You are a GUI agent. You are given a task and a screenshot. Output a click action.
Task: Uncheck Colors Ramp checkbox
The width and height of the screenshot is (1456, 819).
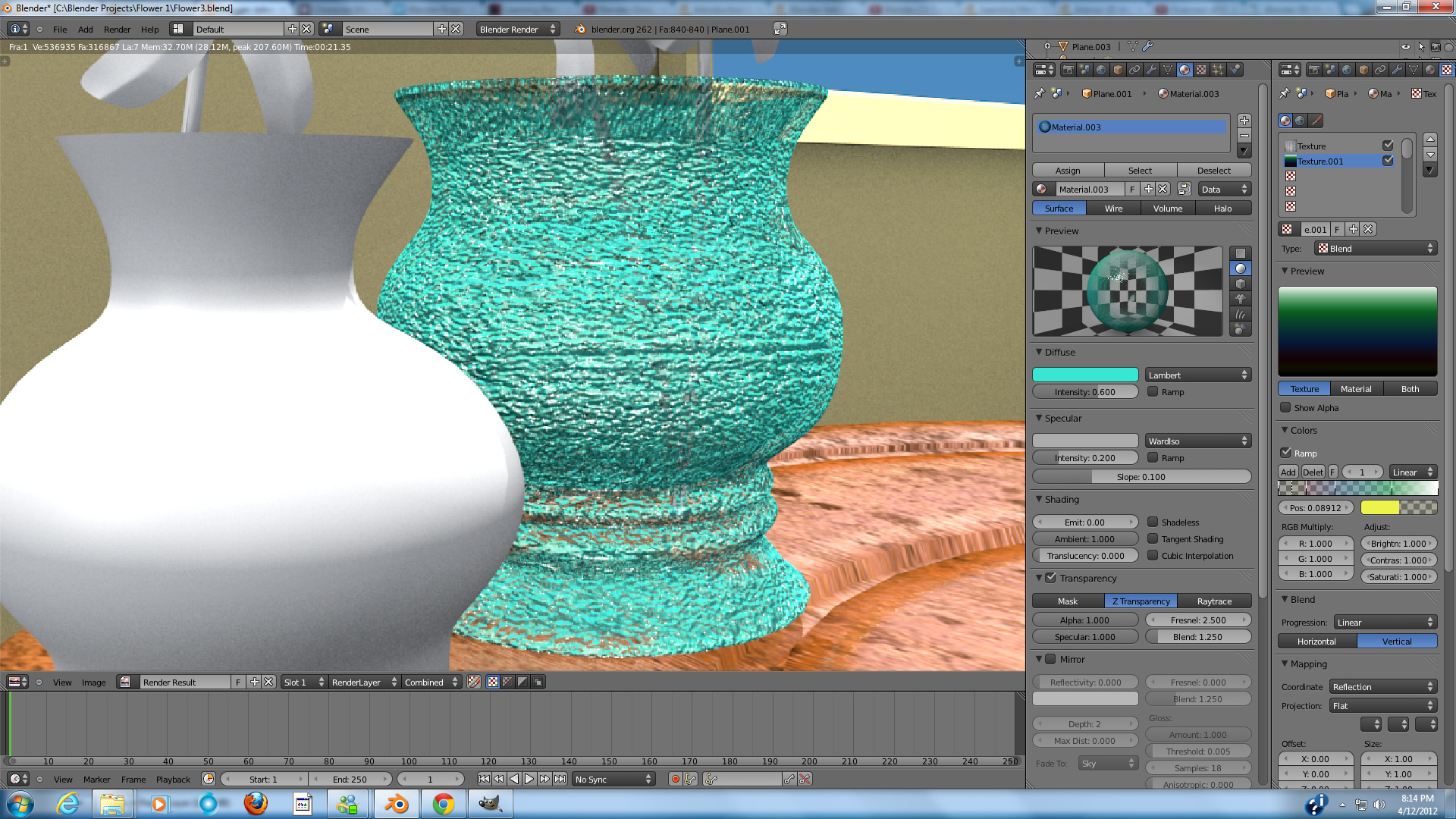(x=1285, y=453)
